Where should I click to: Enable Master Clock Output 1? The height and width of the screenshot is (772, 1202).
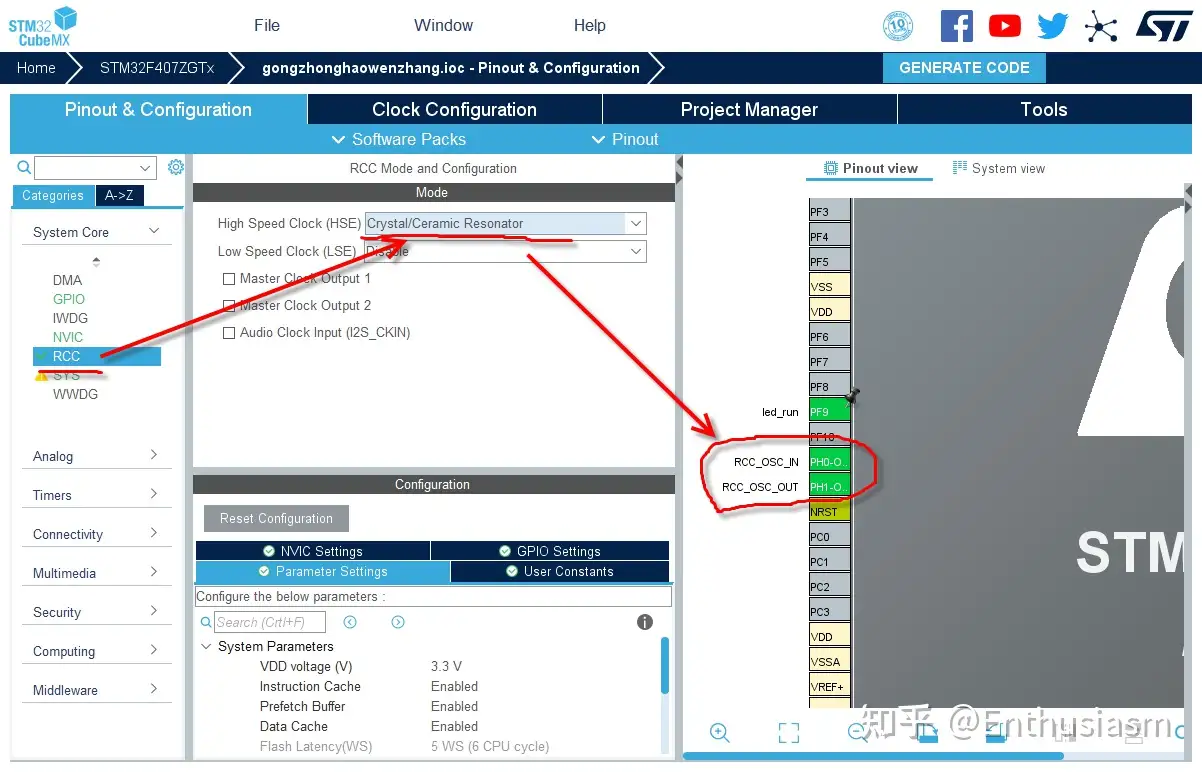[229, 279]
